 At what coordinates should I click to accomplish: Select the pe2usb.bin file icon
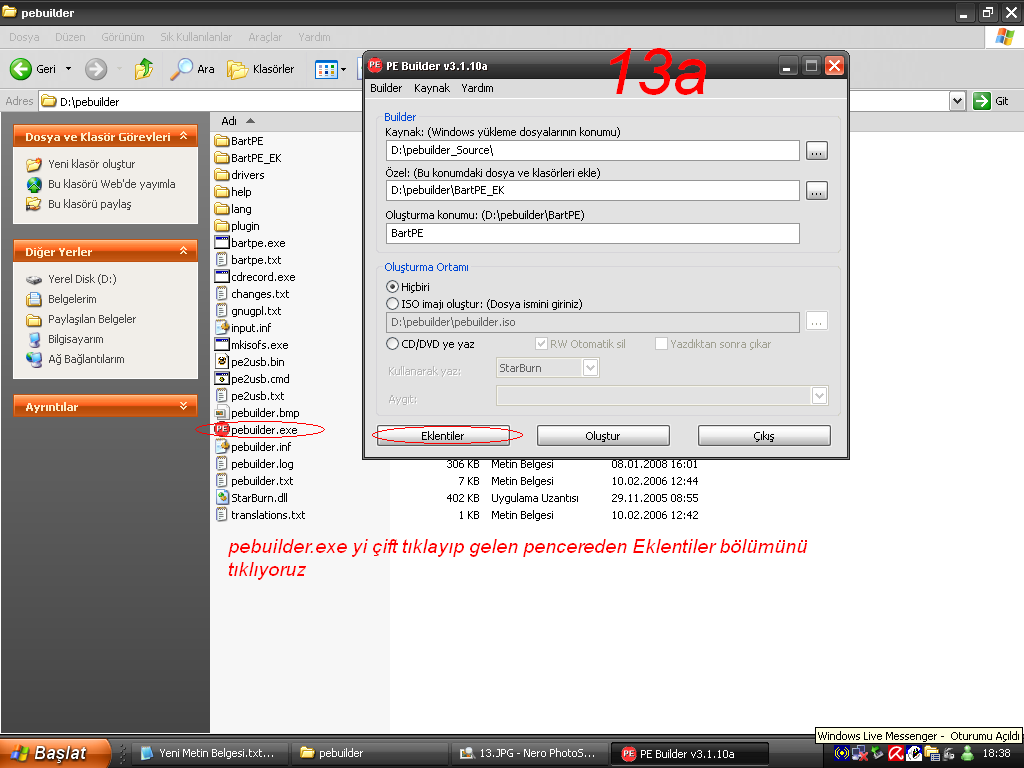click(x=222, y=361)
